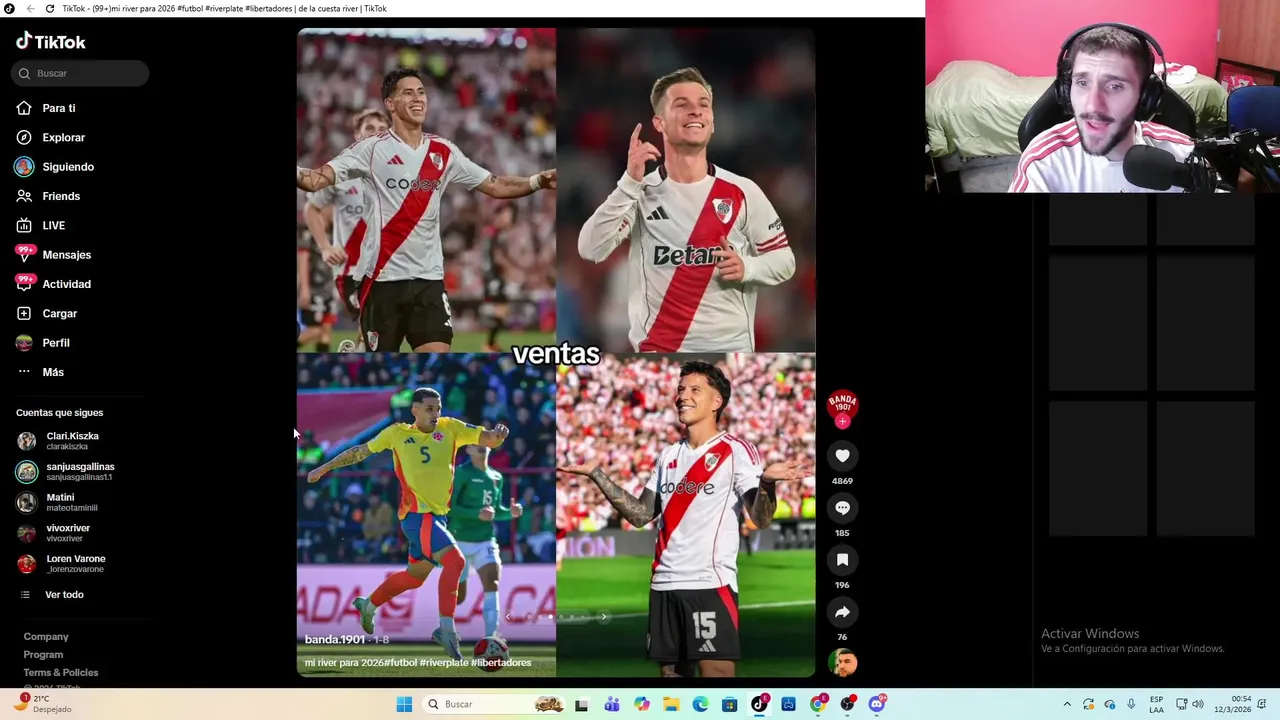The width and height of the screenshot is (1280, 720).
Task: Click the Cuentas que sigues heading
Action: 59,412
